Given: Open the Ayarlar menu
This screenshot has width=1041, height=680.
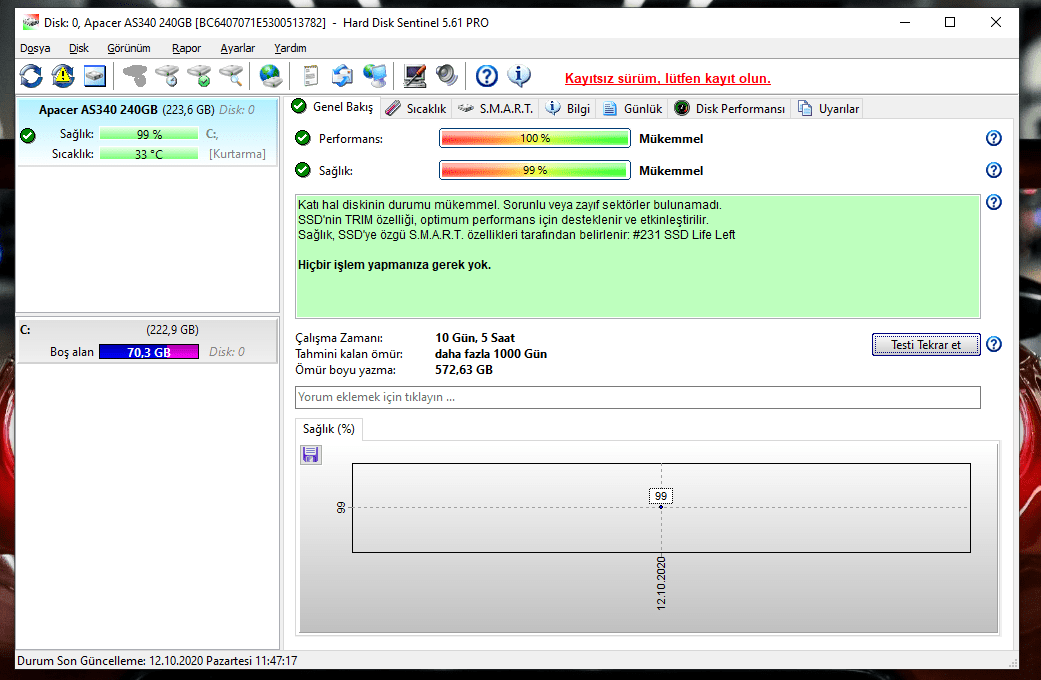Looking at the screenshot, I should [238, 48].
